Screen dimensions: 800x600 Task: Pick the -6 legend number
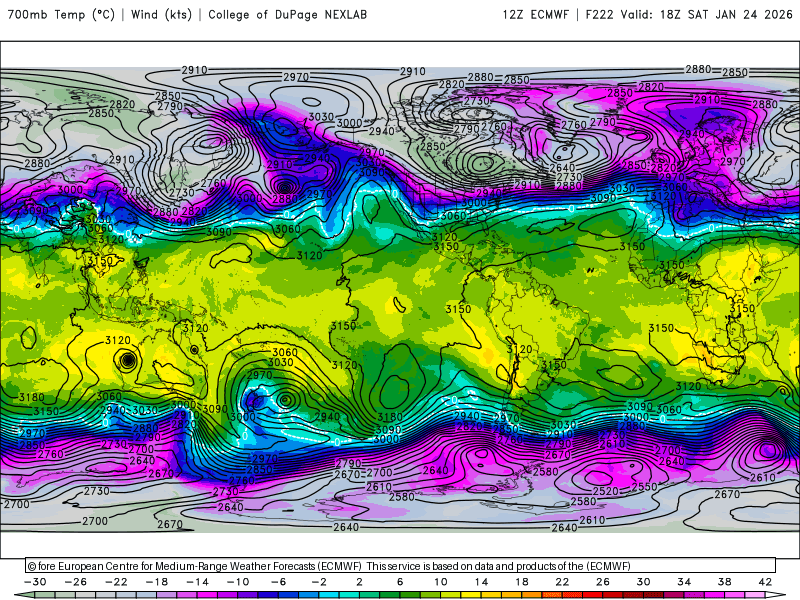pos(278,582)
